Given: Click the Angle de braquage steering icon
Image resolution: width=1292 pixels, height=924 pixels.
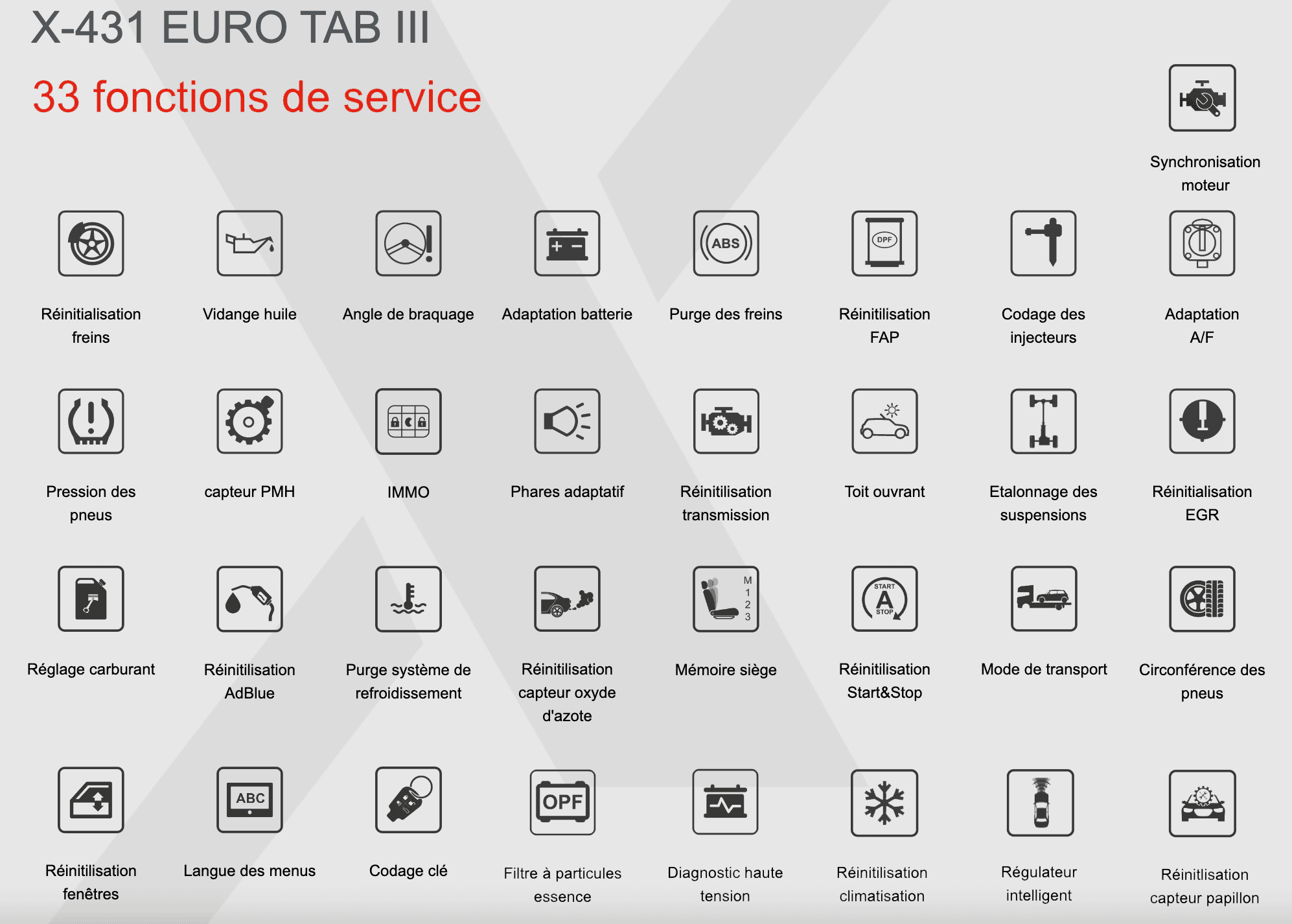Looking at the screenshot, I should [x=408, y=244].
